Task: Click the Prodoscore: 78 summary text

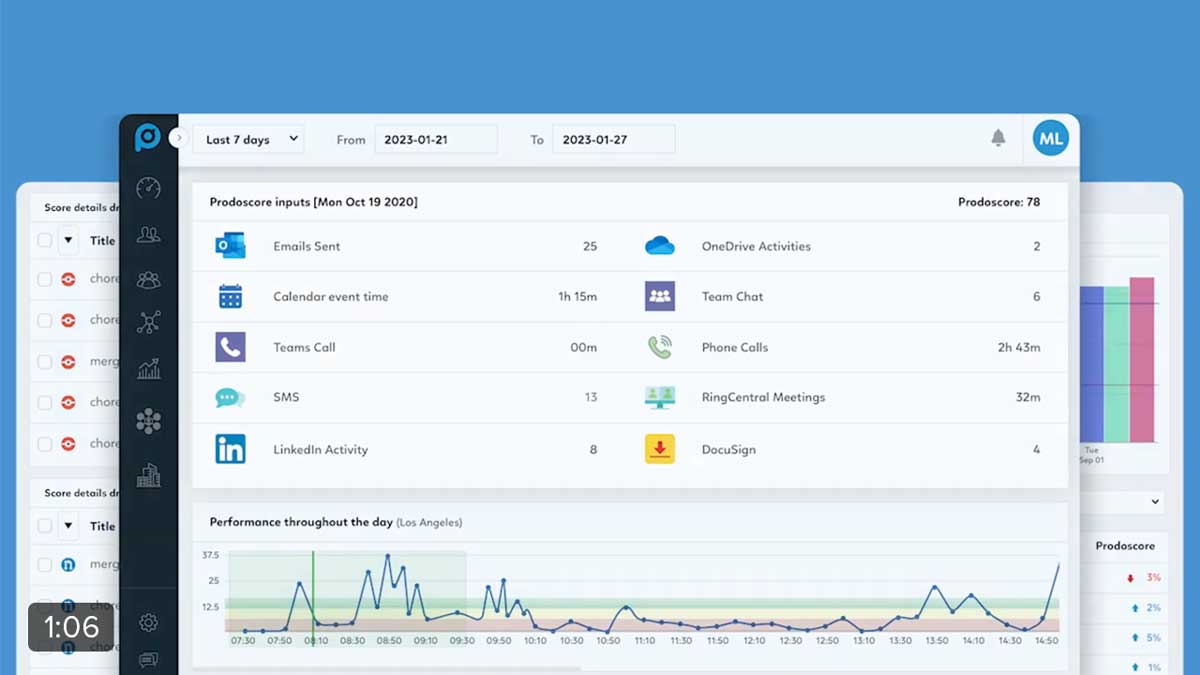Action: pos(999,202)
